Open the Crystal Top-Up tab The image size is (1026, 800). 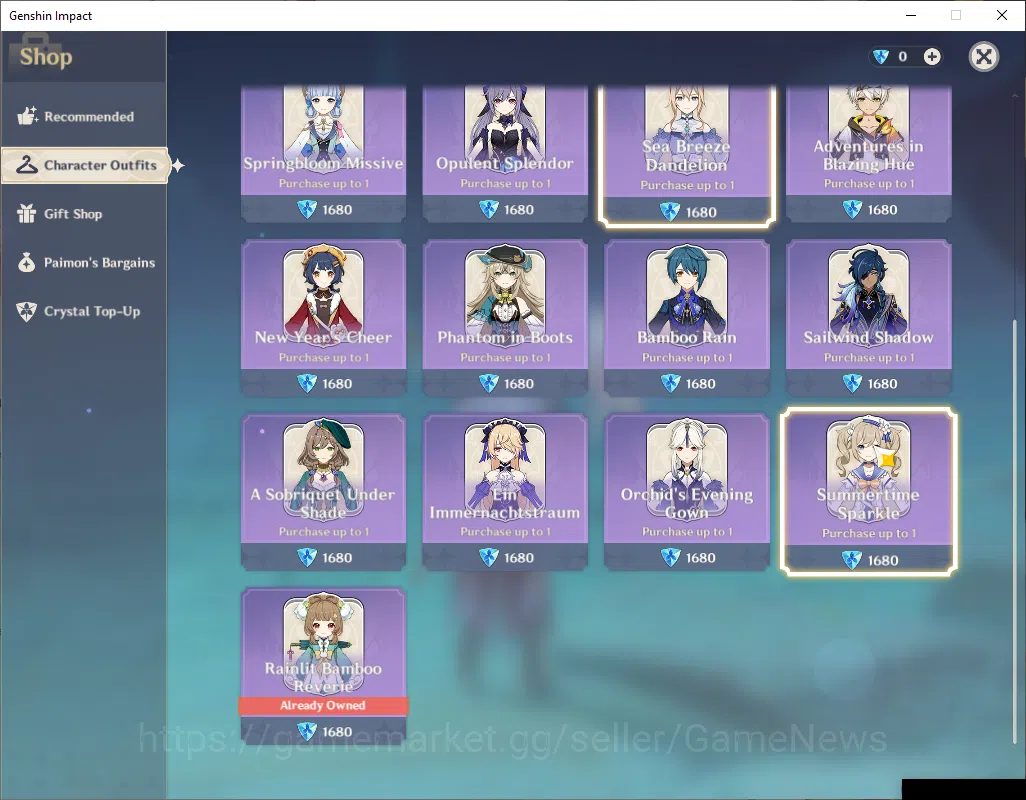tap(84, 311)
